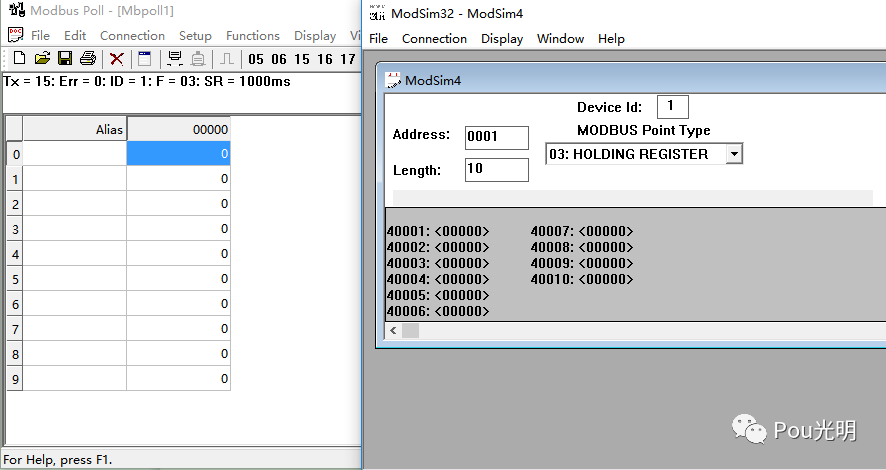Open the Window menu in ModSim32
Screen dimensions: 886x470
pyautogui.click(x=560, y=38)
